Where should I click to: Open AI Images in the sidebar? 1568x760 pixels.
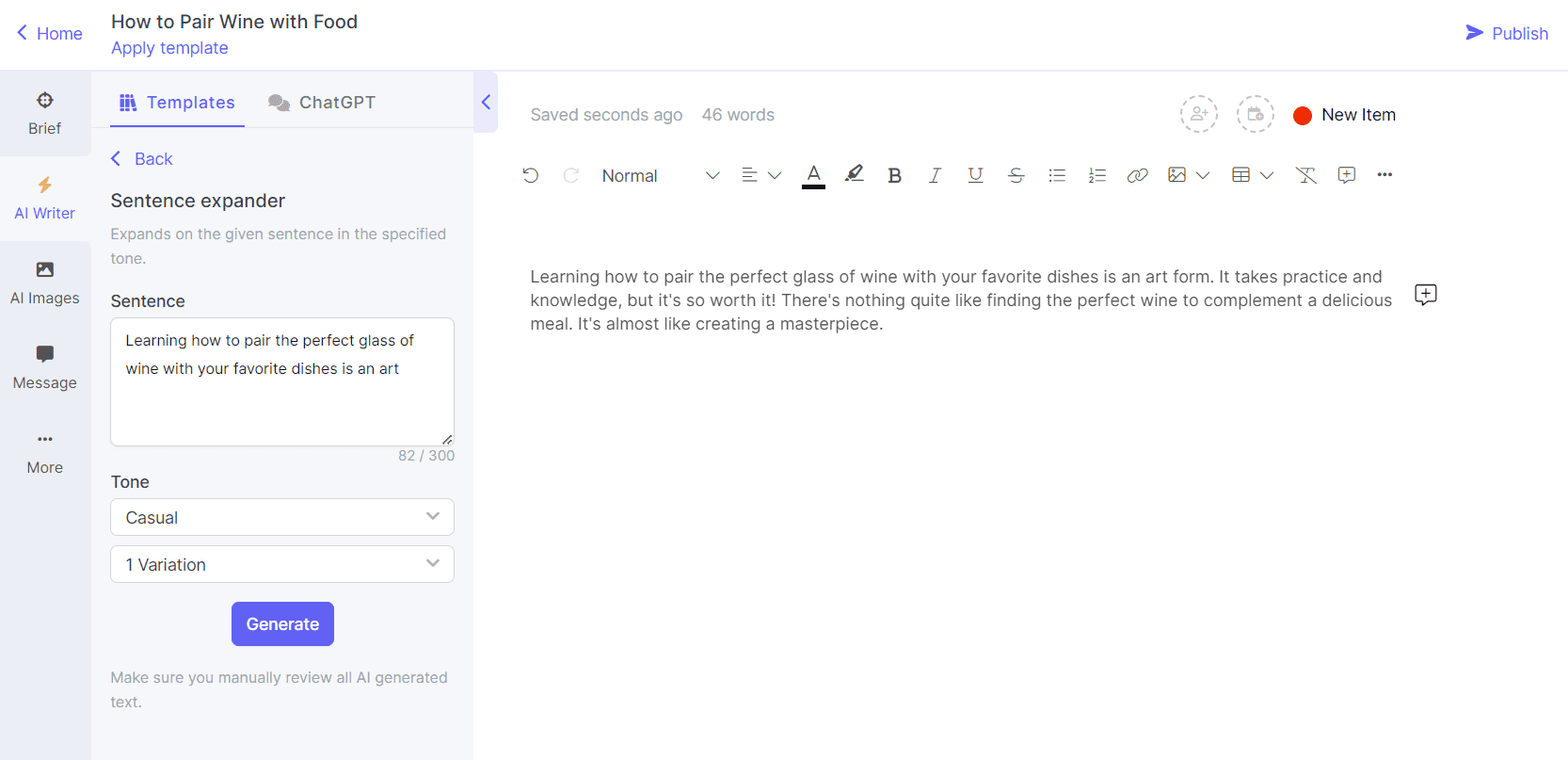44,283
